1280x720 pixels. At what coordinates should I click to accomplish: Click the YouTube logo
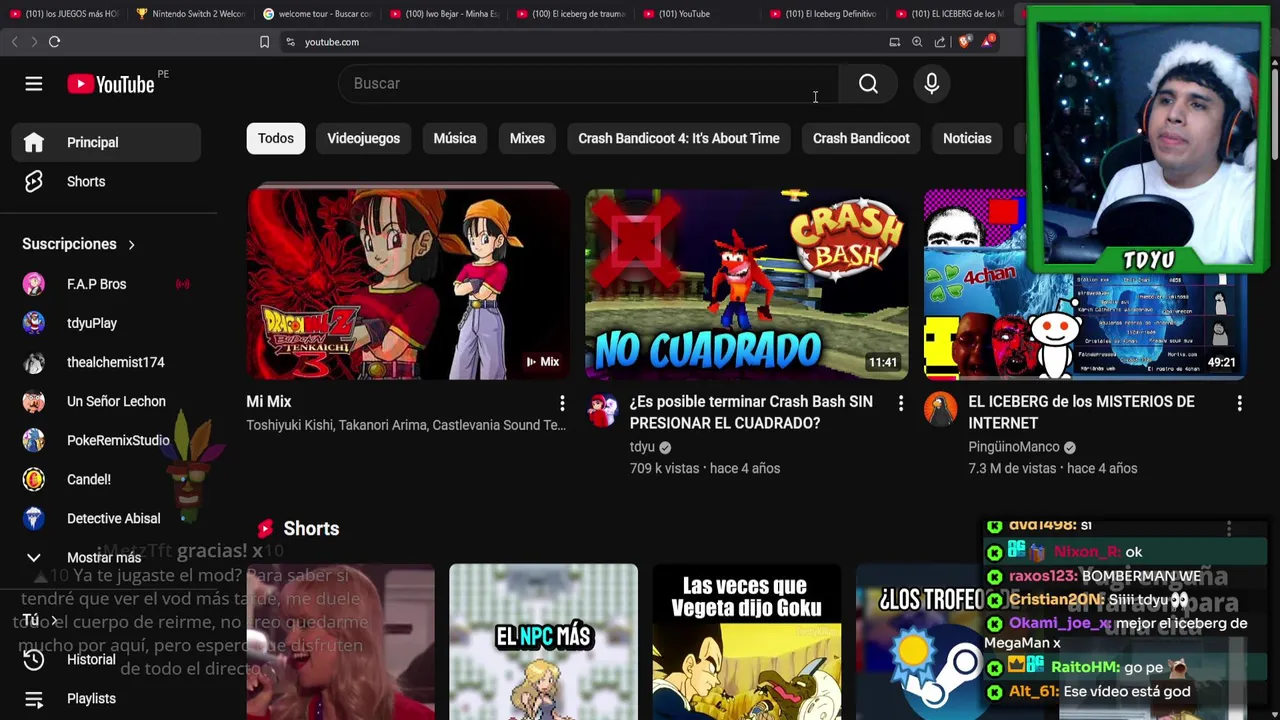coord(111,84)
